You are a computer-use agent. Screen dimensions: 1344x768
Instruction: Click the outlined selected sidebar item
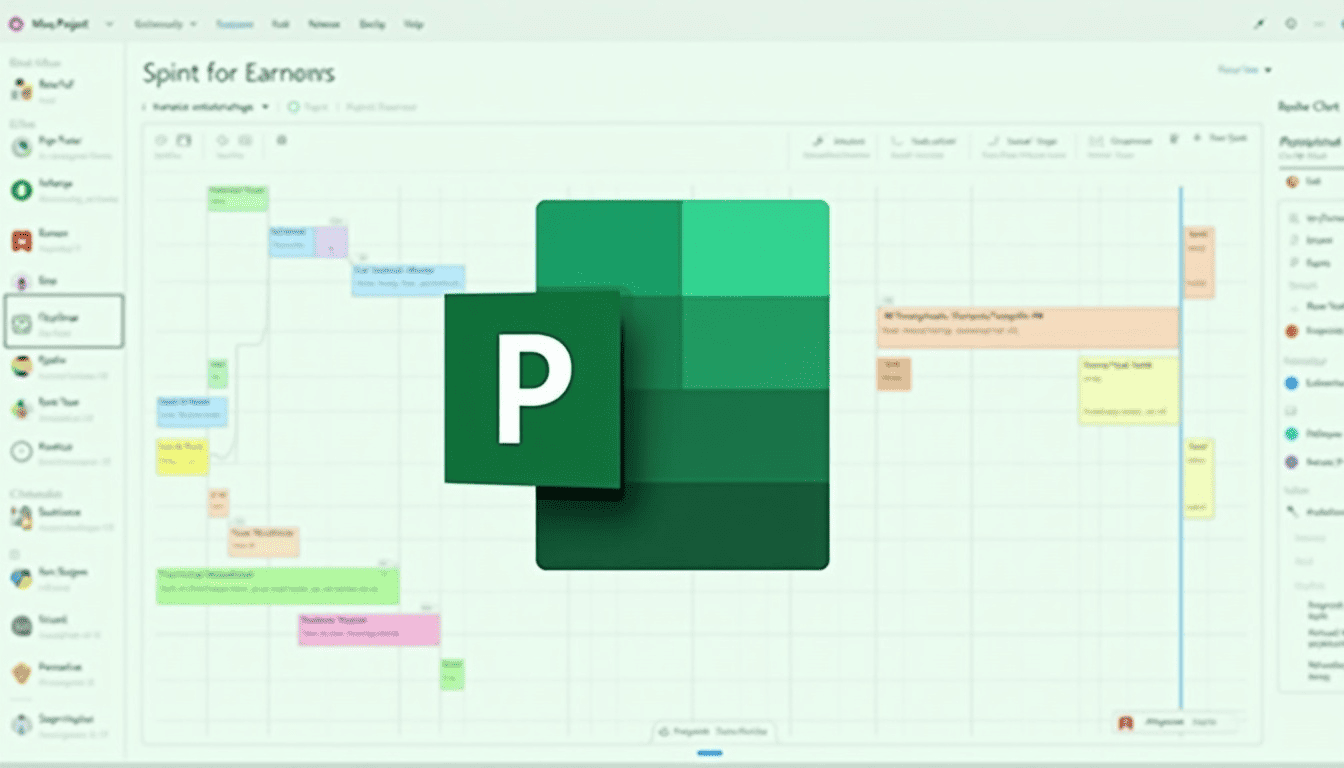point(64,321)
